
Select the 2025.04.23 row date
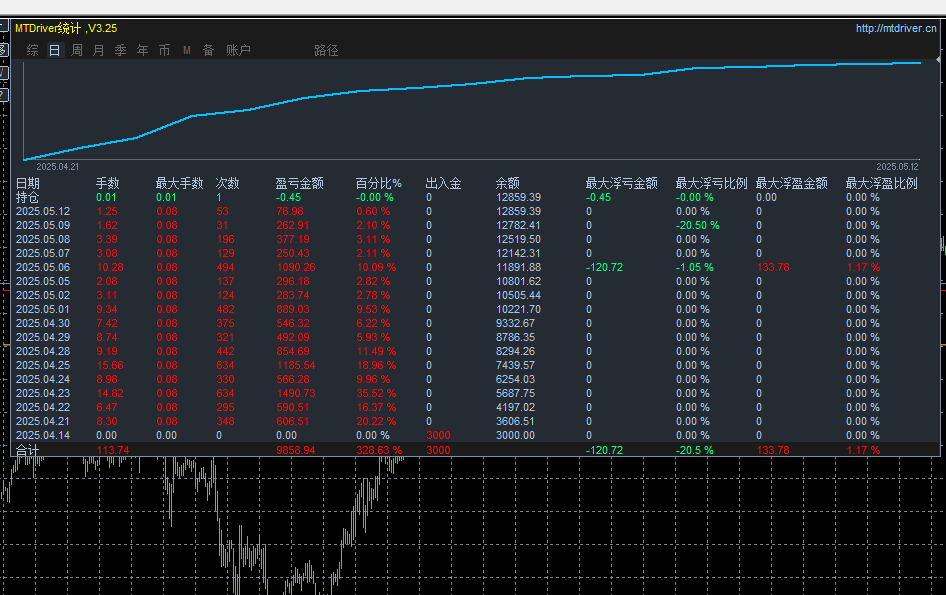pos(42,393)
